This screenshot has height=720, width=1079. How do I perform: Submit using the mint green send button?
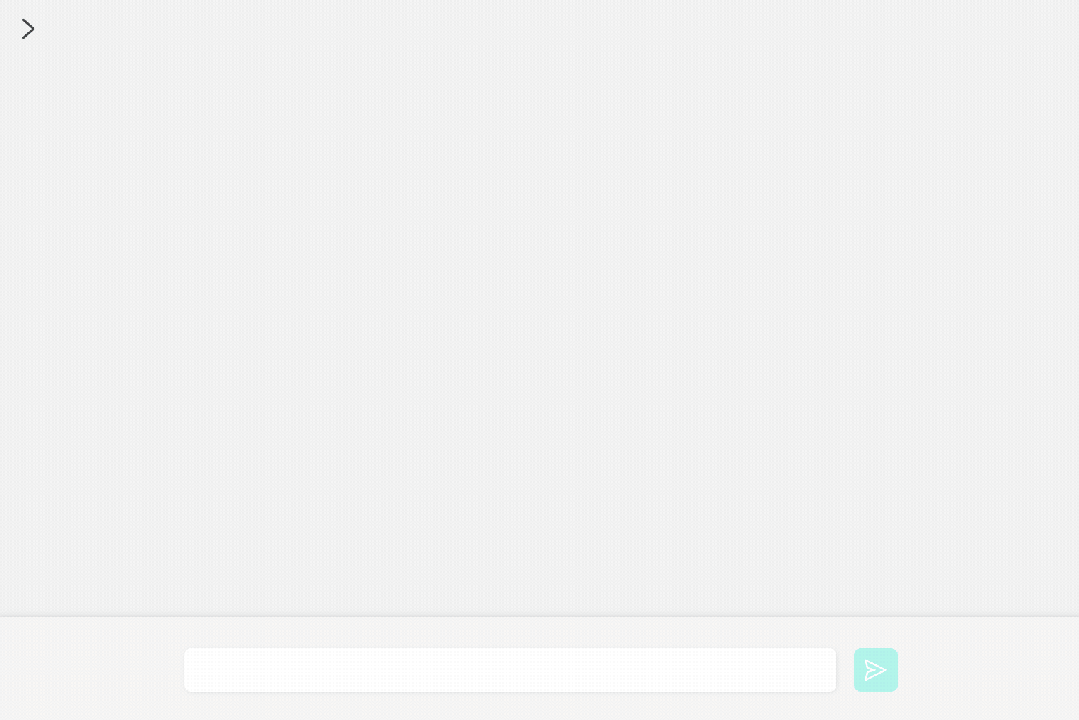[x=875, y=670]
